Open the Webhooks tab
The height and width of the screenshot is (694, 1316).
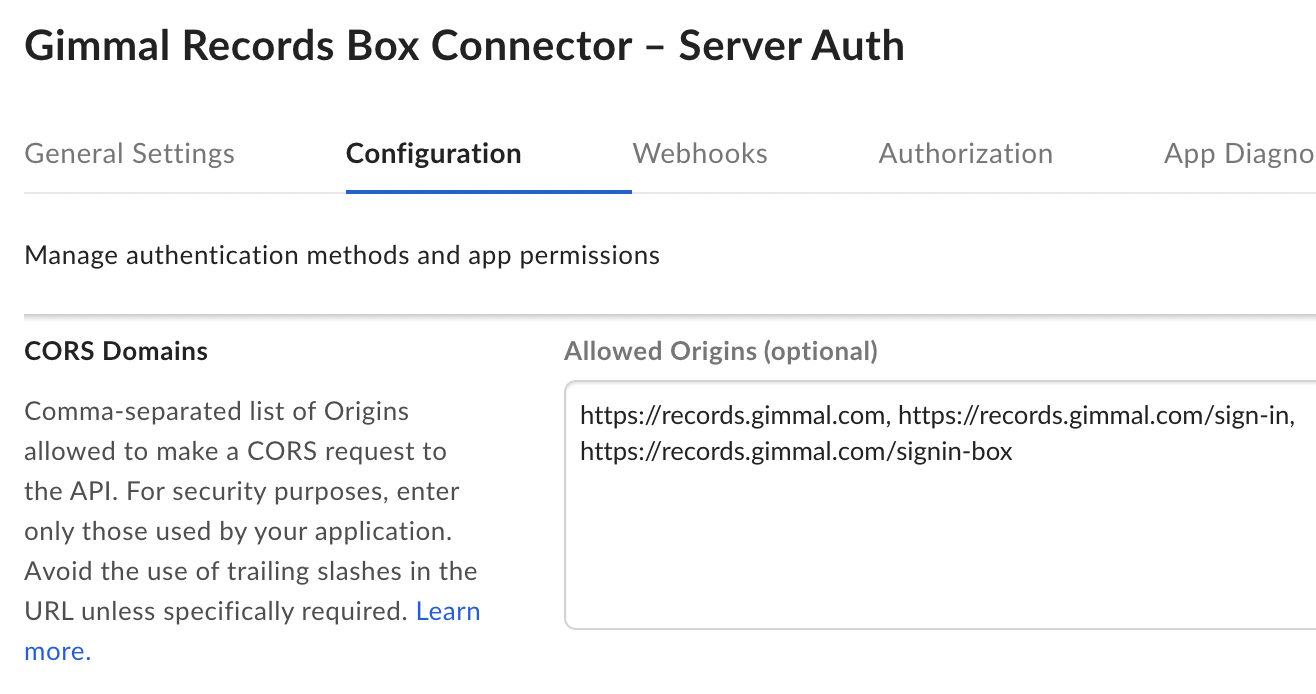tap(700, 154)
